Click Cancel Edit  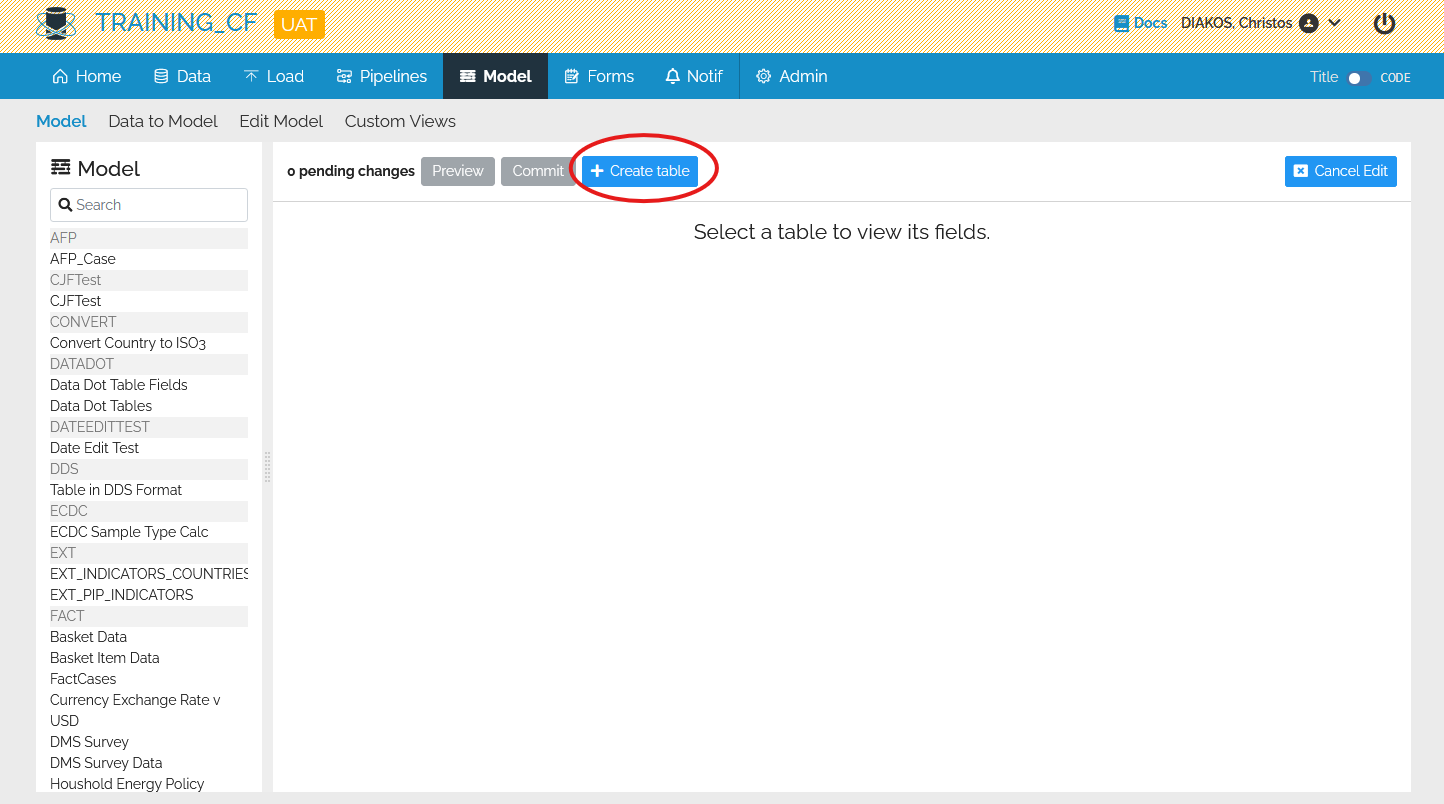pyautogui.click(x=1340, y=170)
